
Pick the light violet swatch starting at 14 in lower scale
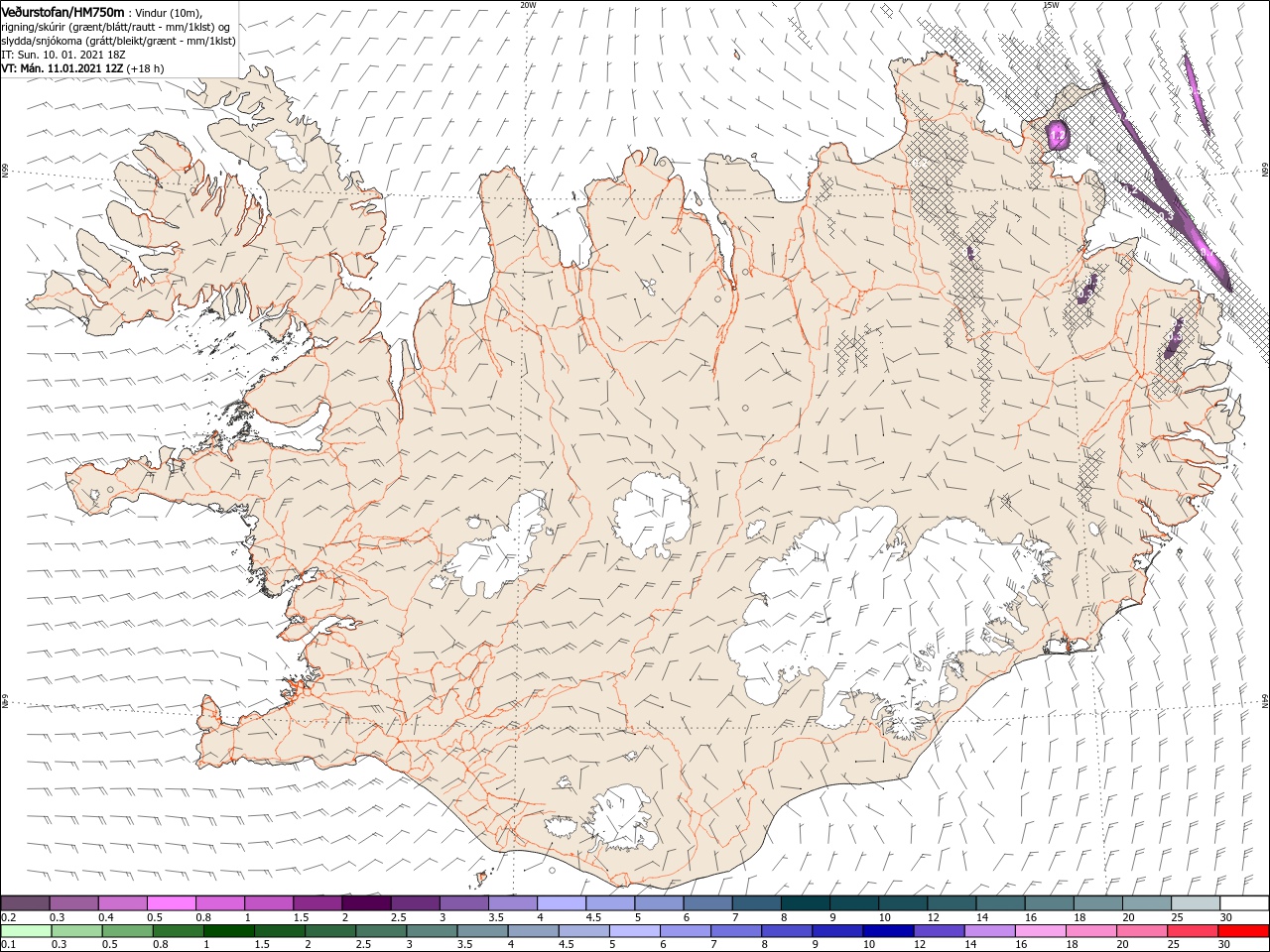pyautogui.click(x=988, y=931)
